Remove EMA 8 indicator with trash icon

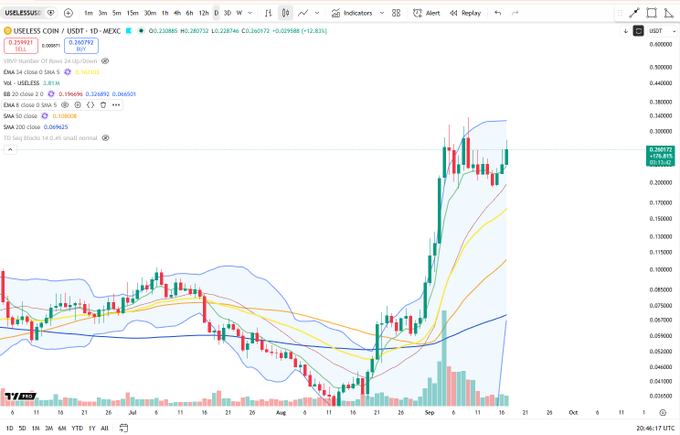(x=103, y=105)
